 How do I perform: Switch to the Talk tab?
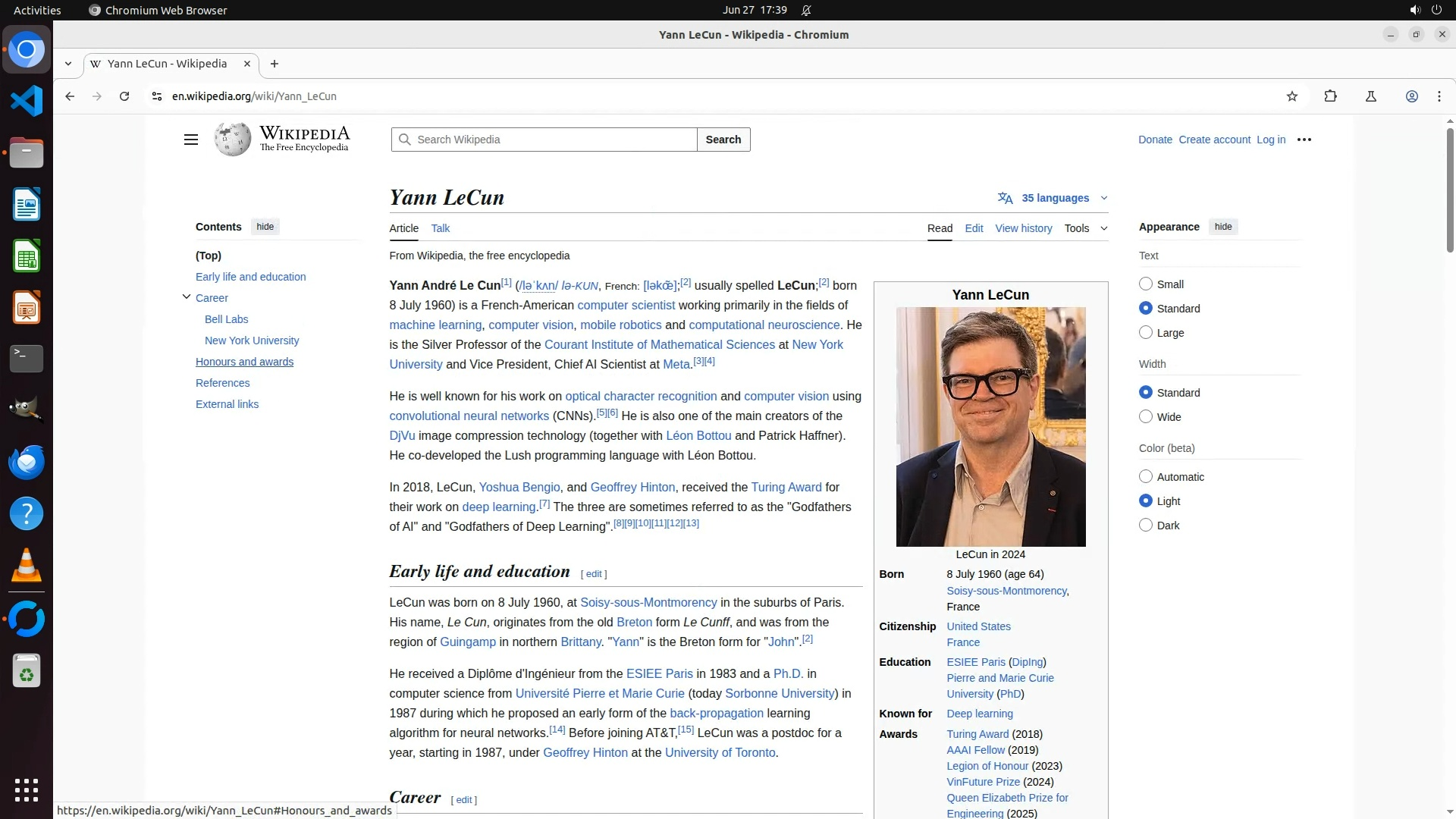tap(440, 228)
